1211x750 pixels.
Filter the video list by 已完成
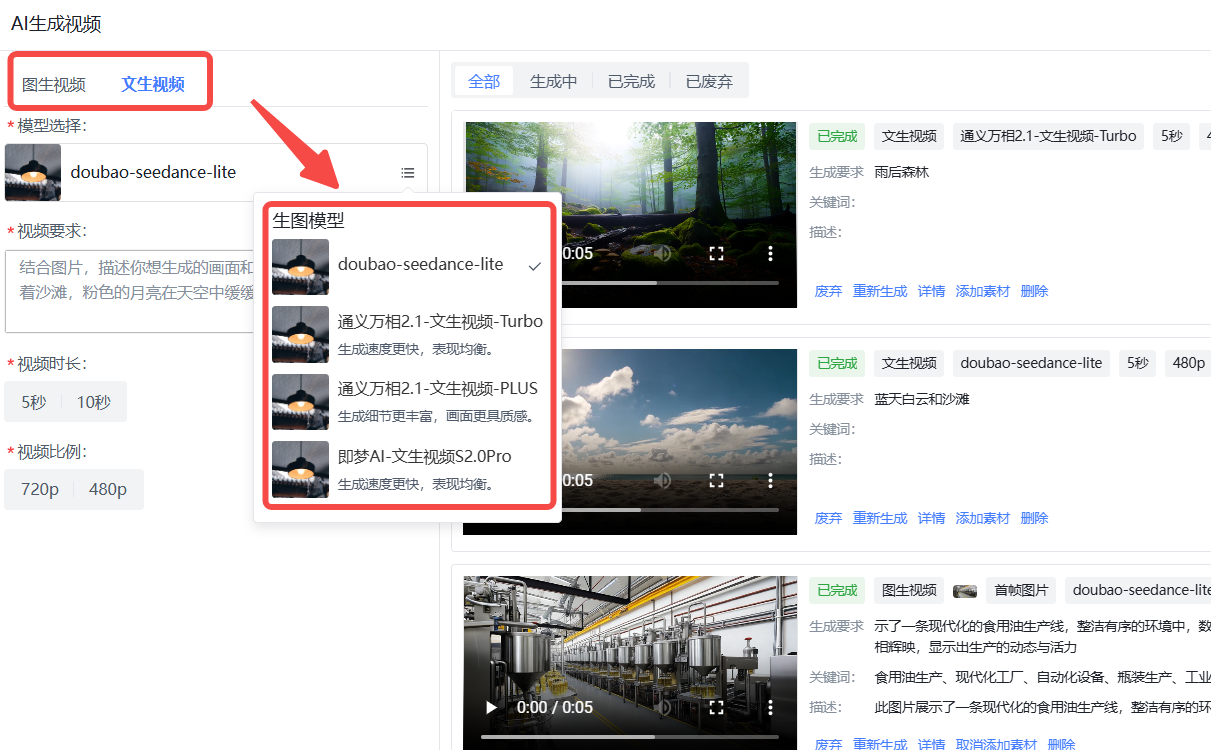click(x=631, y=82)
